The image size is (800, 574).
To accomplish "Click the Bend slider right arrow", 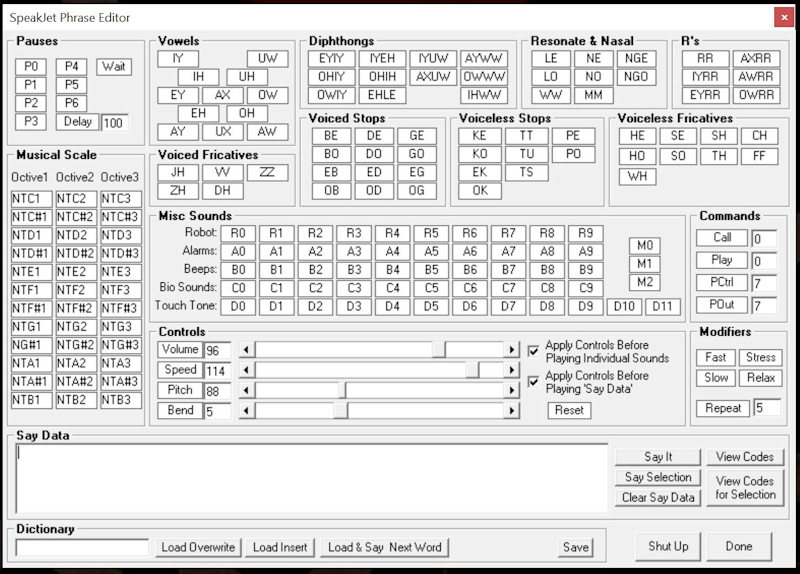I will click(x=512, y=410).
